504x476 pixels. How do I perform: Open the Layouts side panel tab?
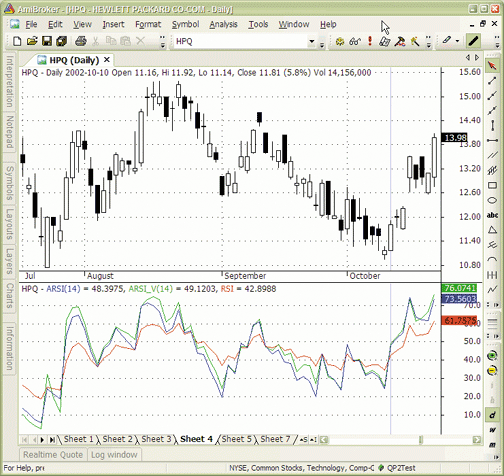[9, 224]
